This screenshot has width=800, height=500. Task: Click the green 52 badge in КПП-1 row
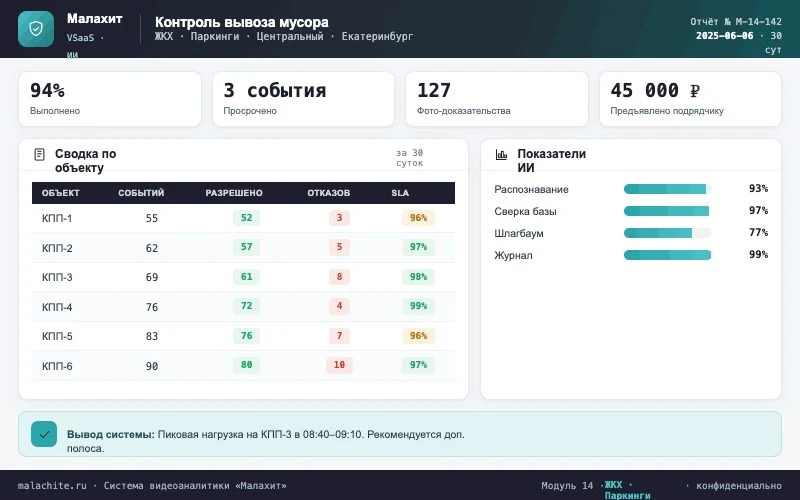coord(246,218)
